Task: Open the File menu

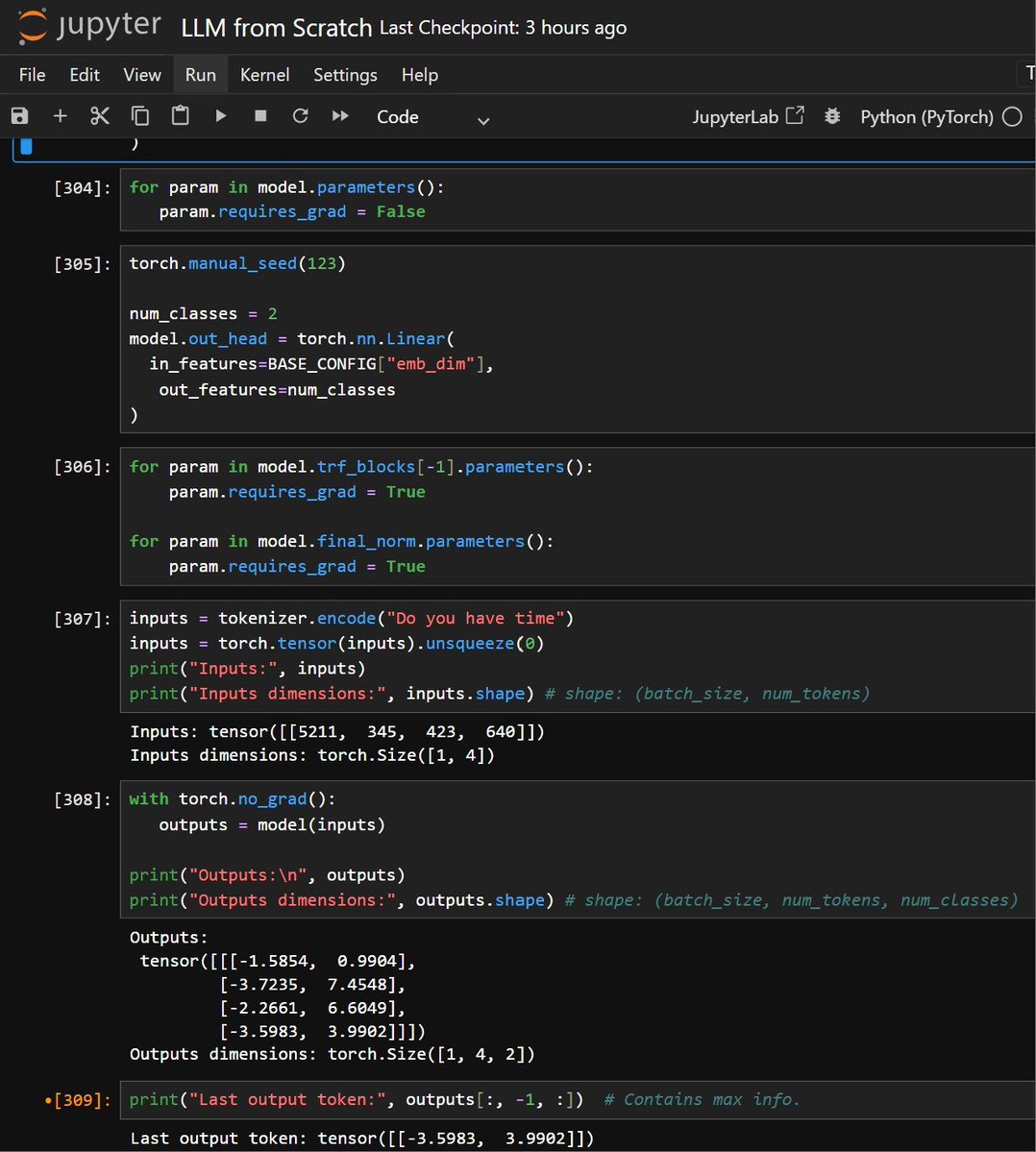Action: [x=33, y=75]
